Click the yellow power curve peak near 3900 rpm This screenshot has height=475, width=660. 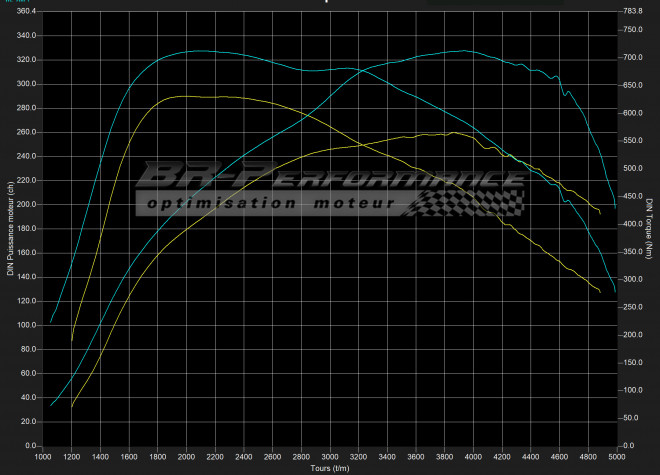click(x=452, y=132)
